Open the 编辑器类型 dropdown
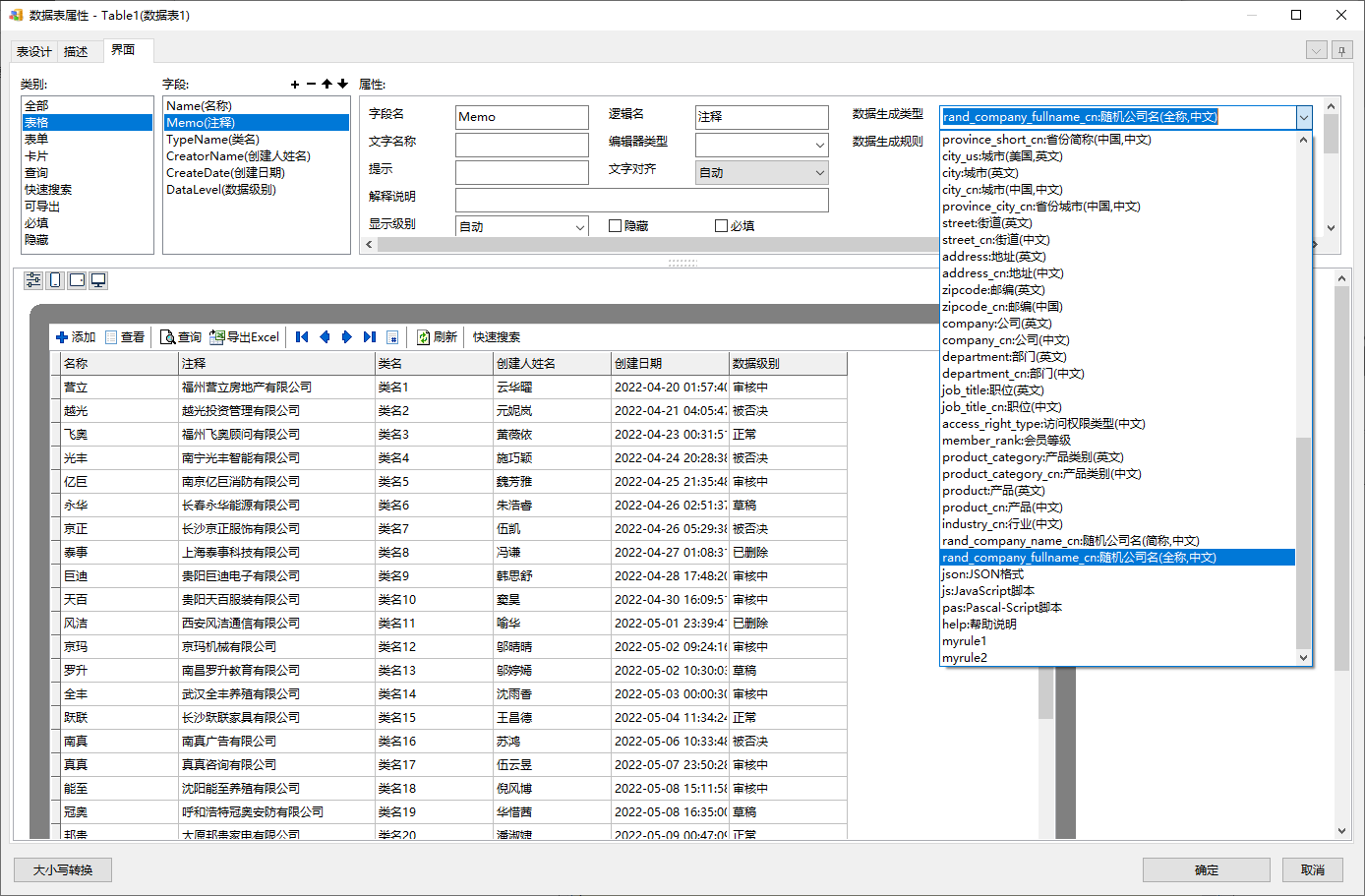Viewport: 1365px width, 896px height. pyautogui.click(x=762, y=145)
